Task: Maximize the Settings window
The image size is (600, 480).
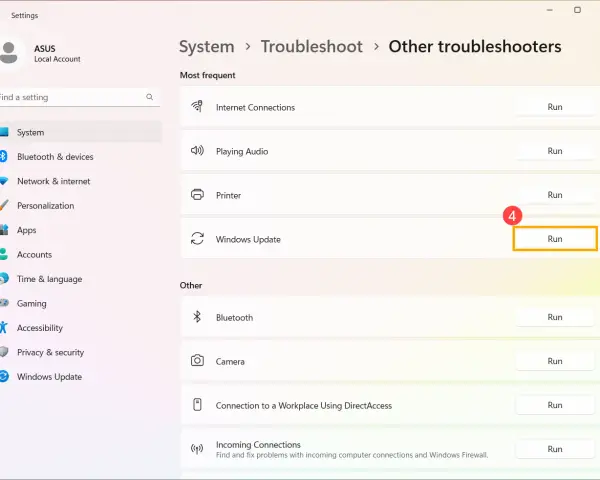Action: pyautogui.click(x=577, y=10)
